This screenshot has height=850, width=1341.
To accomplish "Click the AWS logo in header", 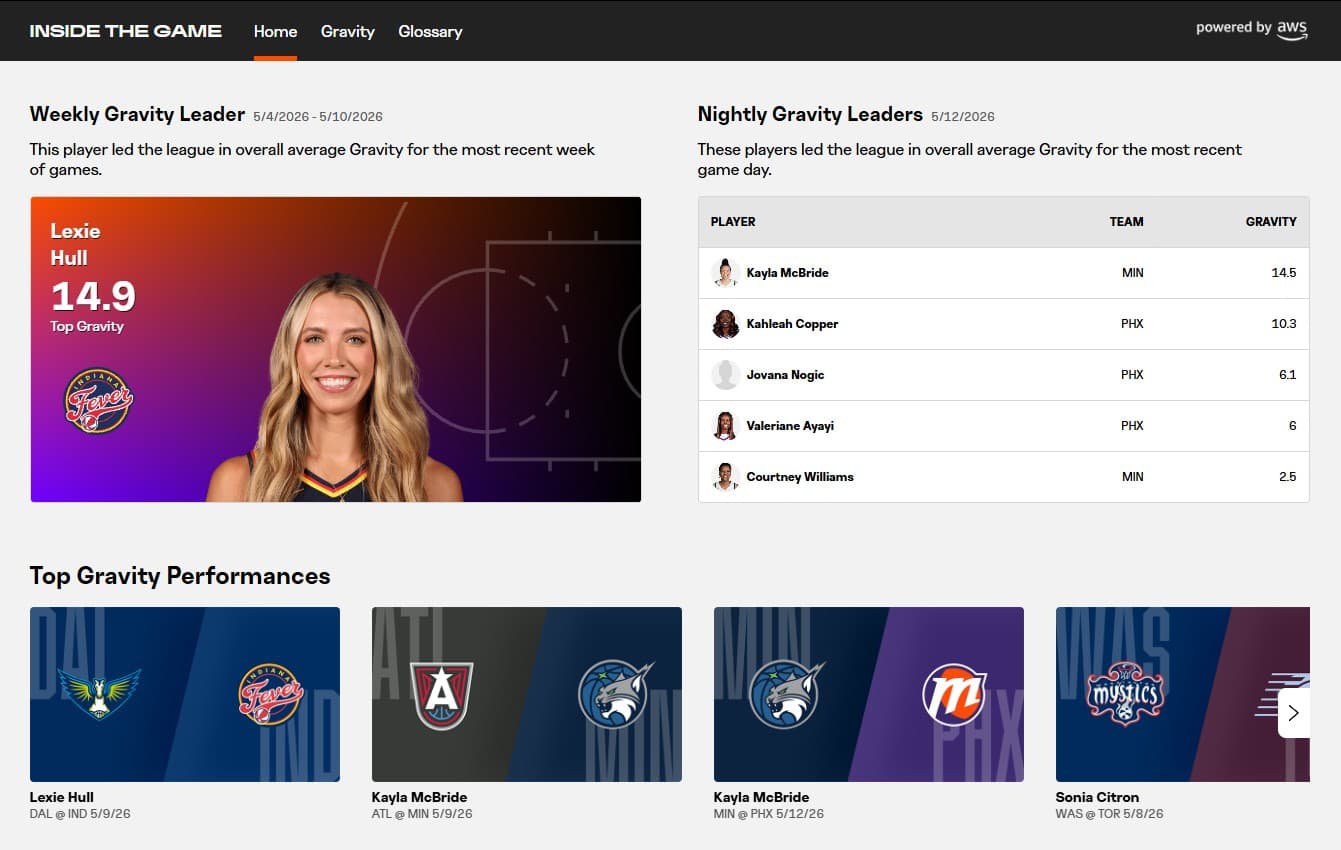I will coord(1292,29).
